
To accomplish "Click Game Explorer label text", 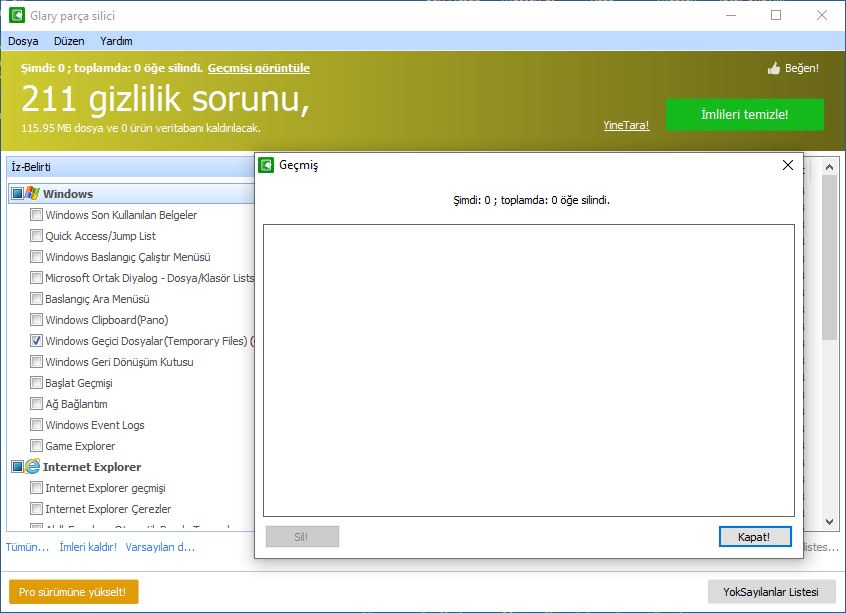I will tap(80, 446).
